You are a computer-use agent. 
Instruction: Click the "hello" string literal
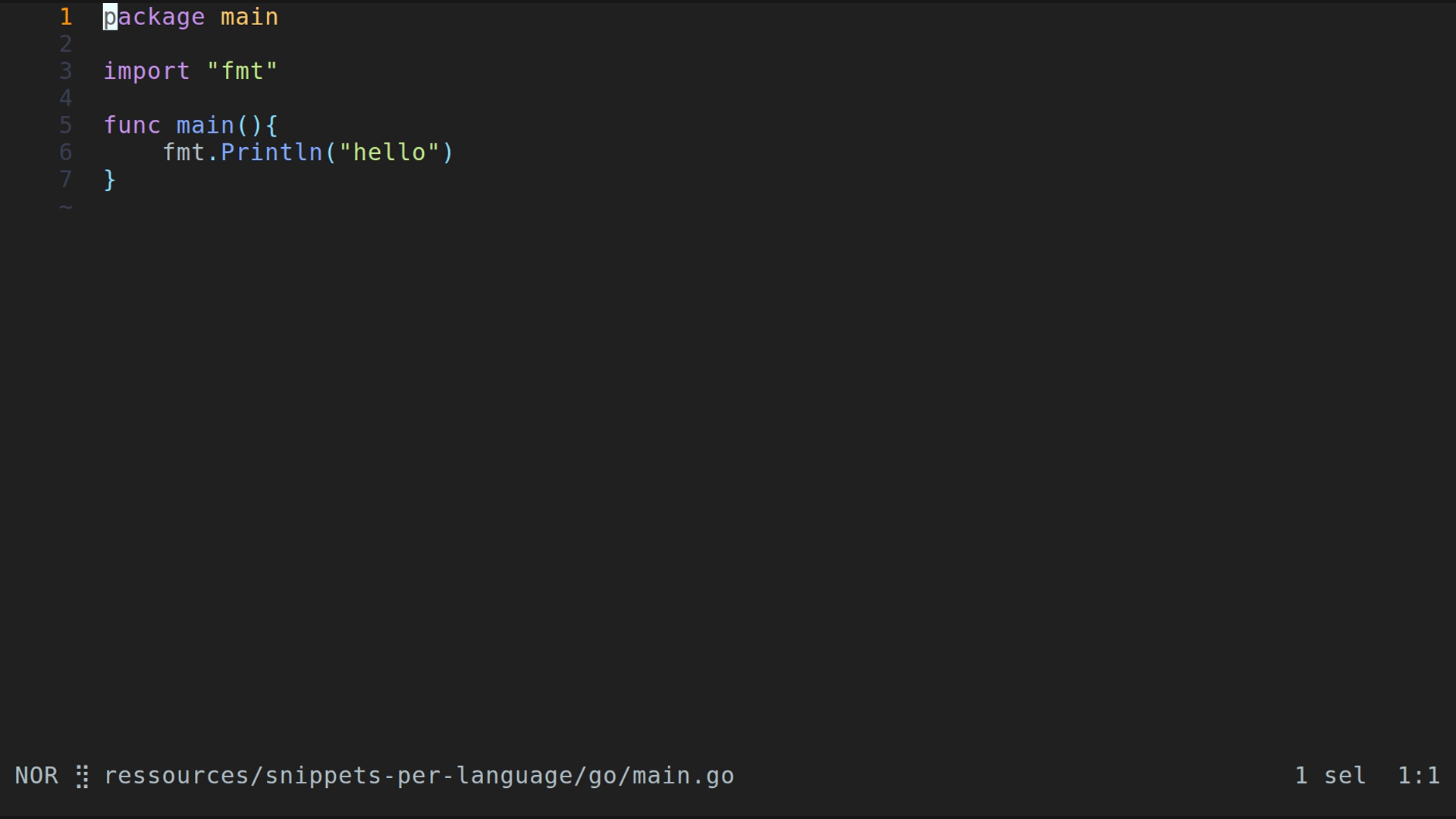(x=389, y=152)
